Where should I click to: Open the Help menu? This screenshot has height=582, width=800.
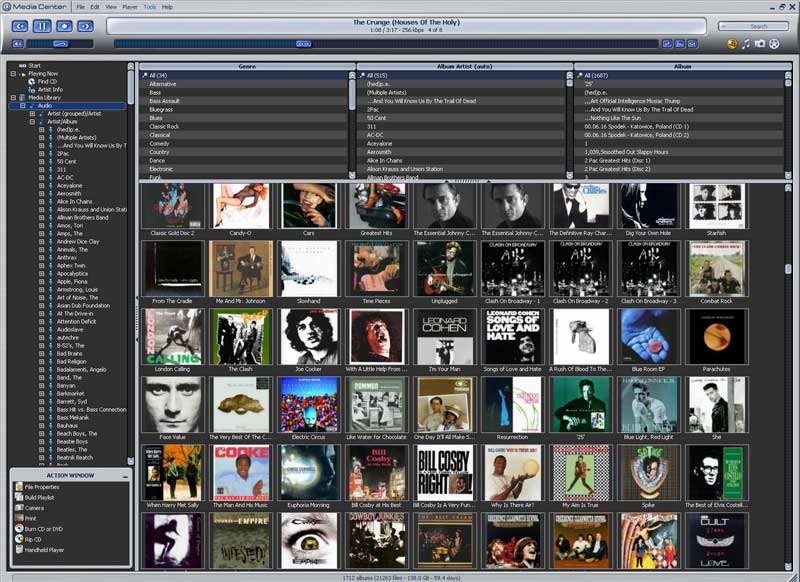click(x=167, y=7)
